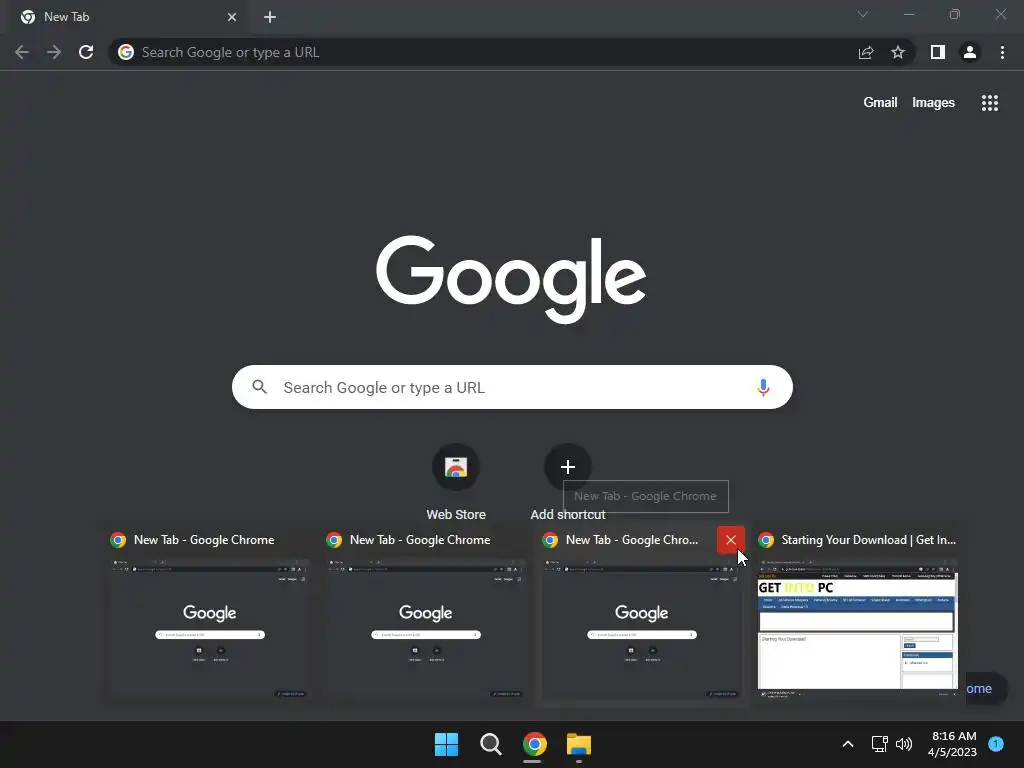Click the back navigation arrow
Viewport: 1024px width, 768px height.
pyautogui.click(x=22, y=52)
